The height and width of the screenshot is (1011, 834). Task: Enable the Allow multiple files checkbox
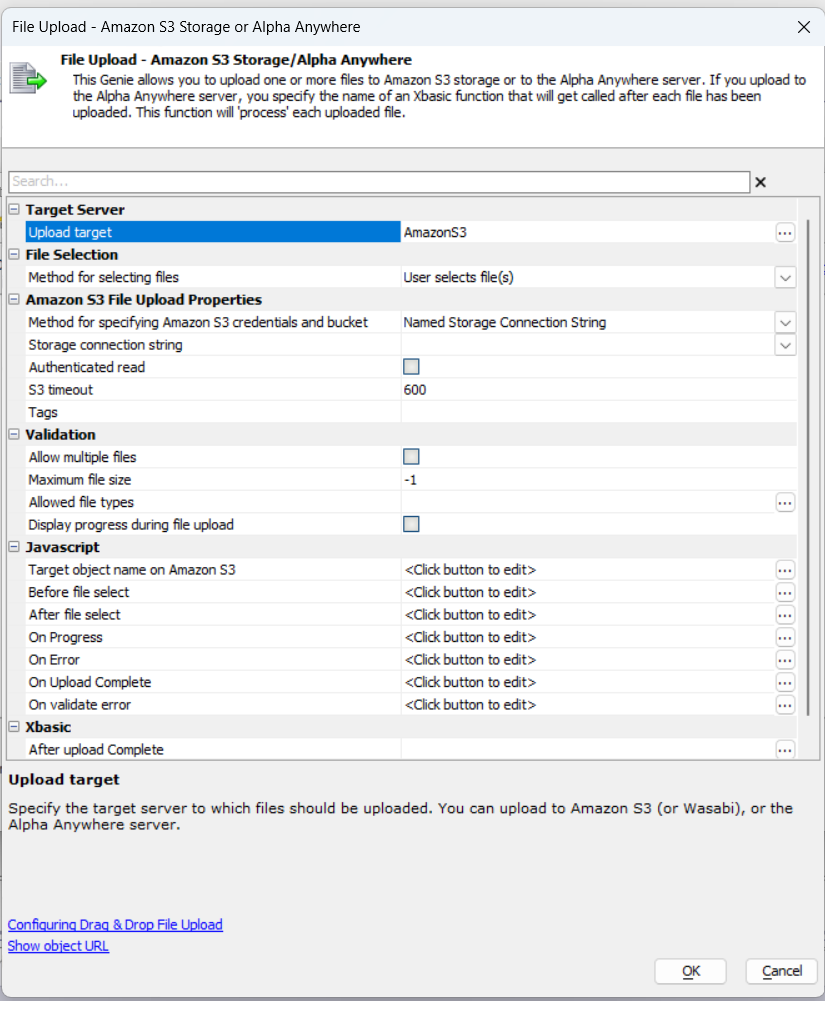(x=411, y=457)
